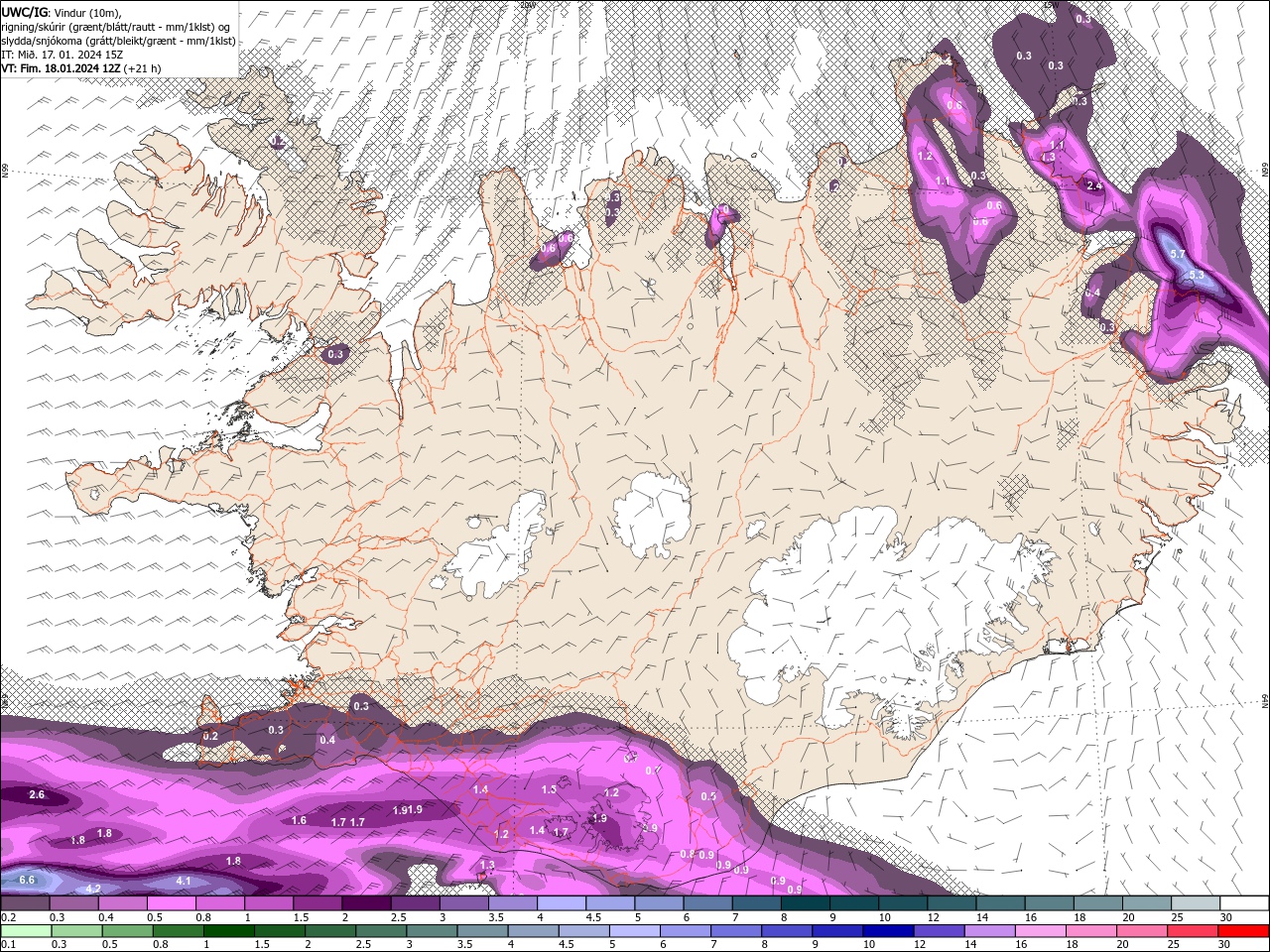Image resolution: width=1270 pixels, height=952 pixels.
Task: Pick the dark purple 2 swatch on the snow scale
Action: tap(365, 903)
